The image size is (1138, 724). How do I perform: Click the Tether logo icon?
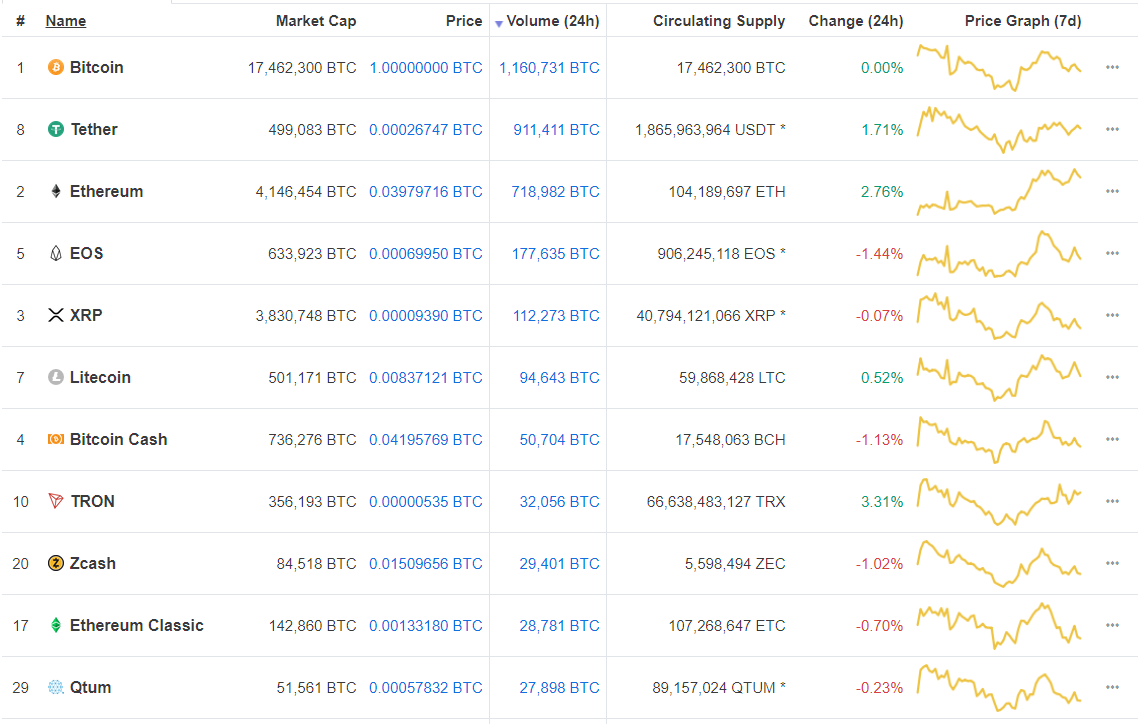(56, 130)
